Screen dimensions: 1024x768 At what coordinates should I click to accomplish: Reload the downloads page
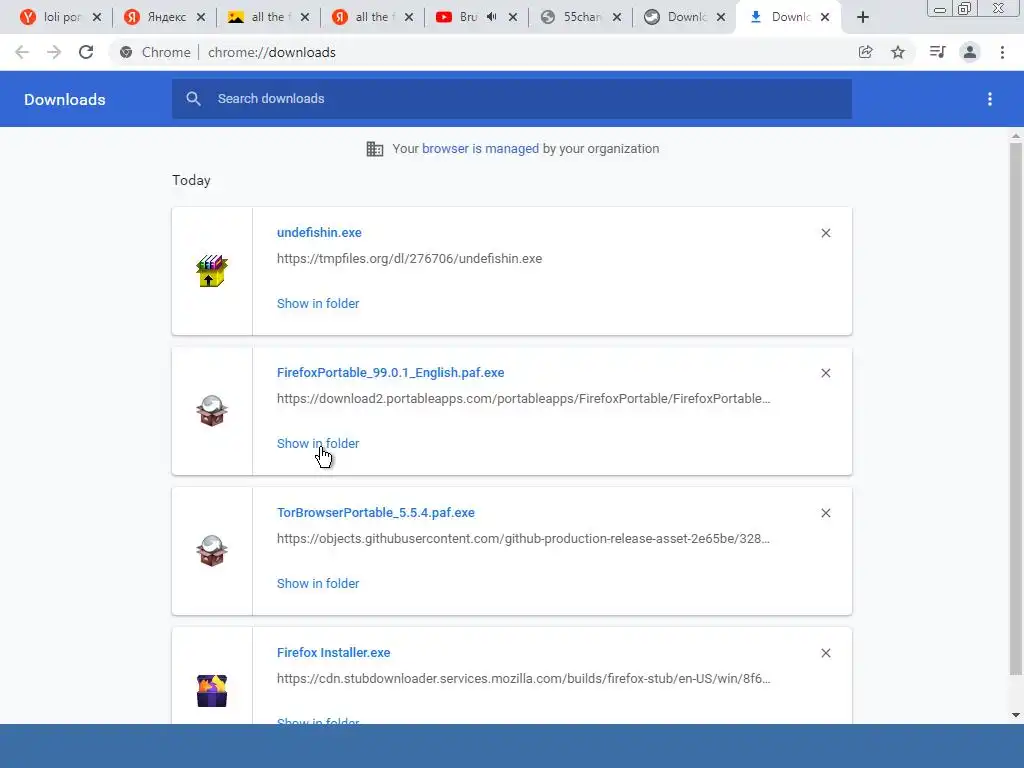[86, 52]
